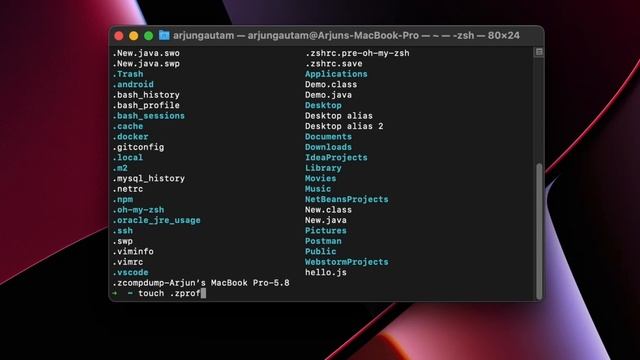
Task: Click the '.vimrc' file entry
Action: point(128,262)
